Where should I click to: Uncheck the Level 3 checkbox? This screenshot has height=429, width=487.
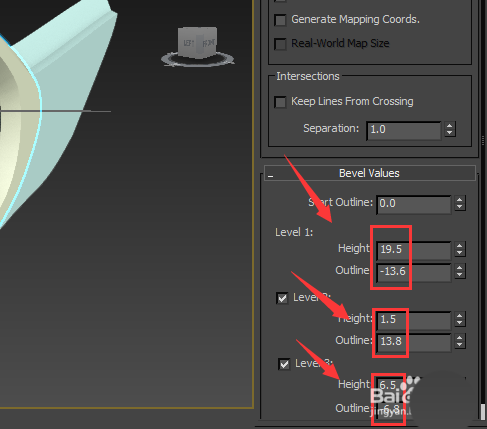pyautogui.click(x=284, y=364)
